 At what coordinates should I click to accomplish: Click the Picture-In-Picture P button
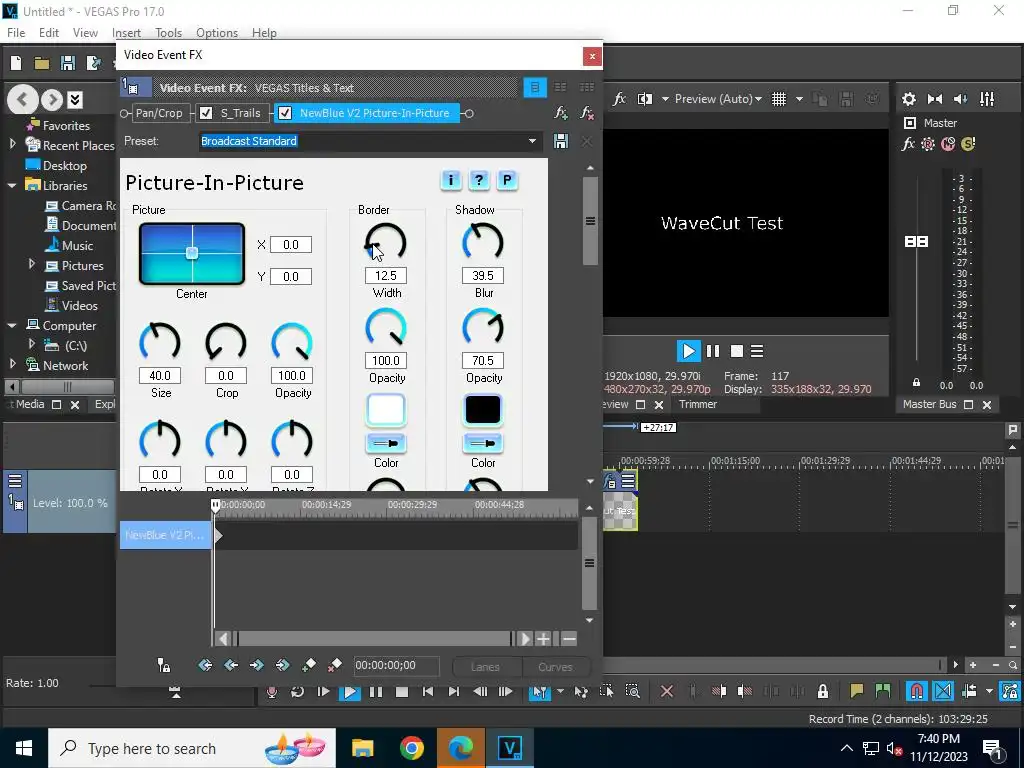[507, 180]
